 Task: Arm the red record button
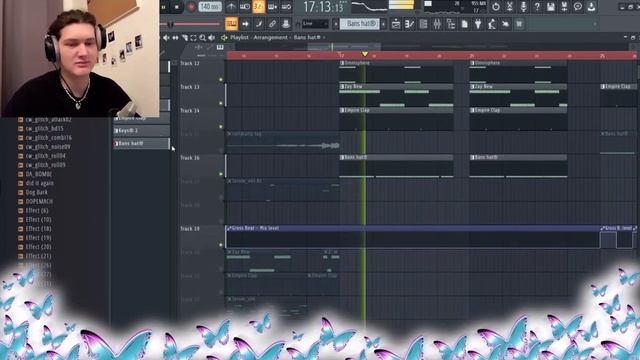coord(191,7)
